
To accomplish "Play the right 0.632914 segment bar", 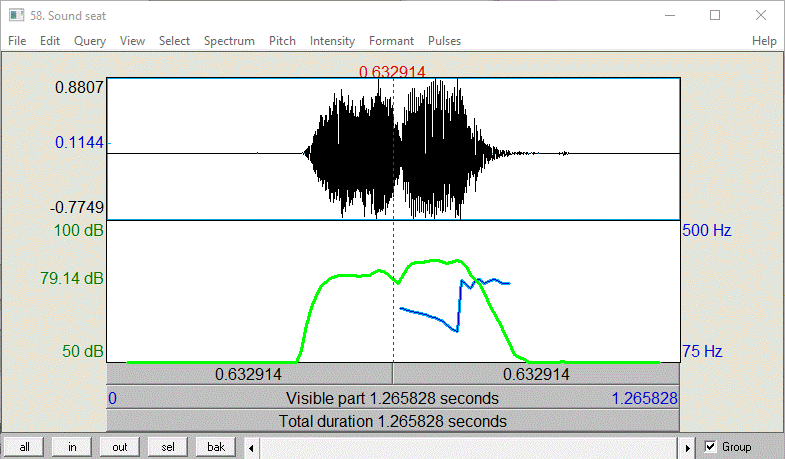I will click(x=536, y=374).
